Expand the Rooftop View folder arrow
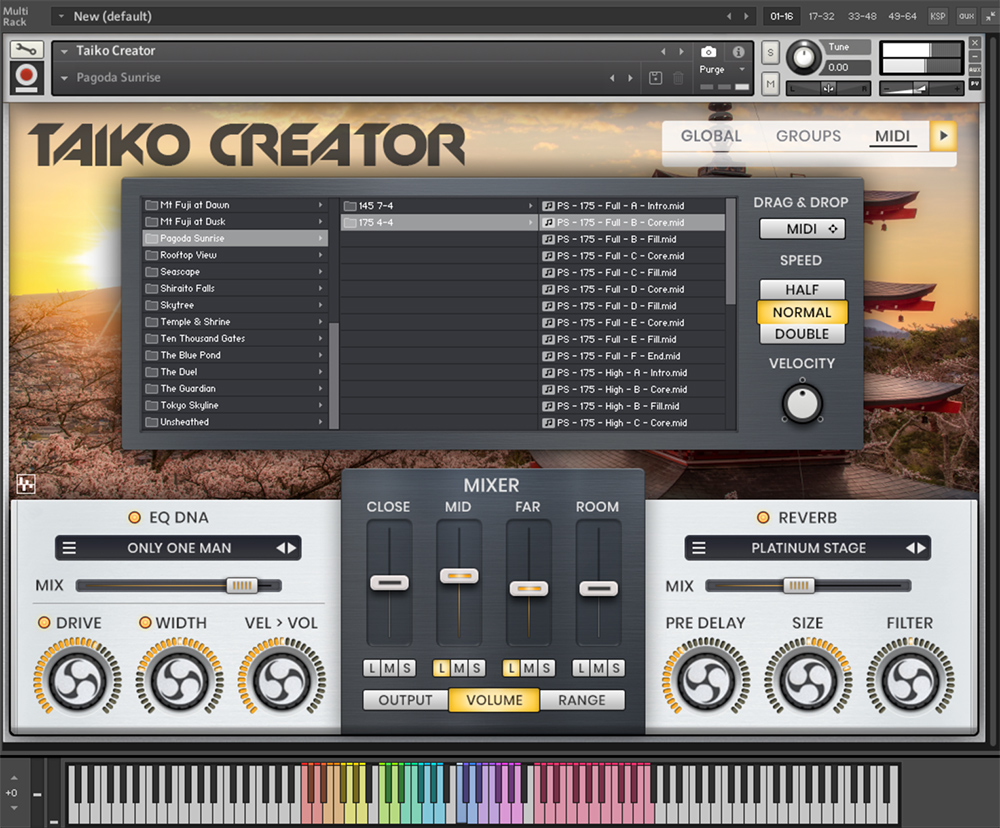Image resolution: width=1000 pixels, height=828 pixels. tap(320, 255)
